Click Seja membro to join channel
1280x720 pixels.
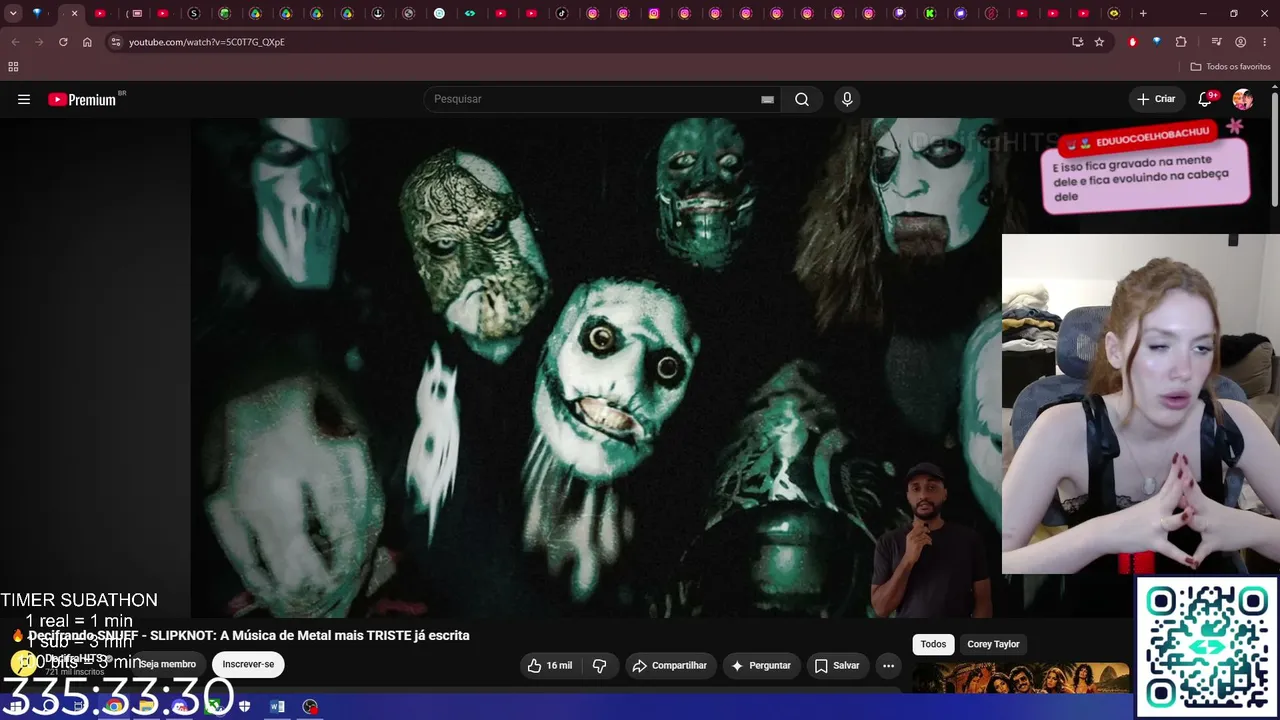167,664
